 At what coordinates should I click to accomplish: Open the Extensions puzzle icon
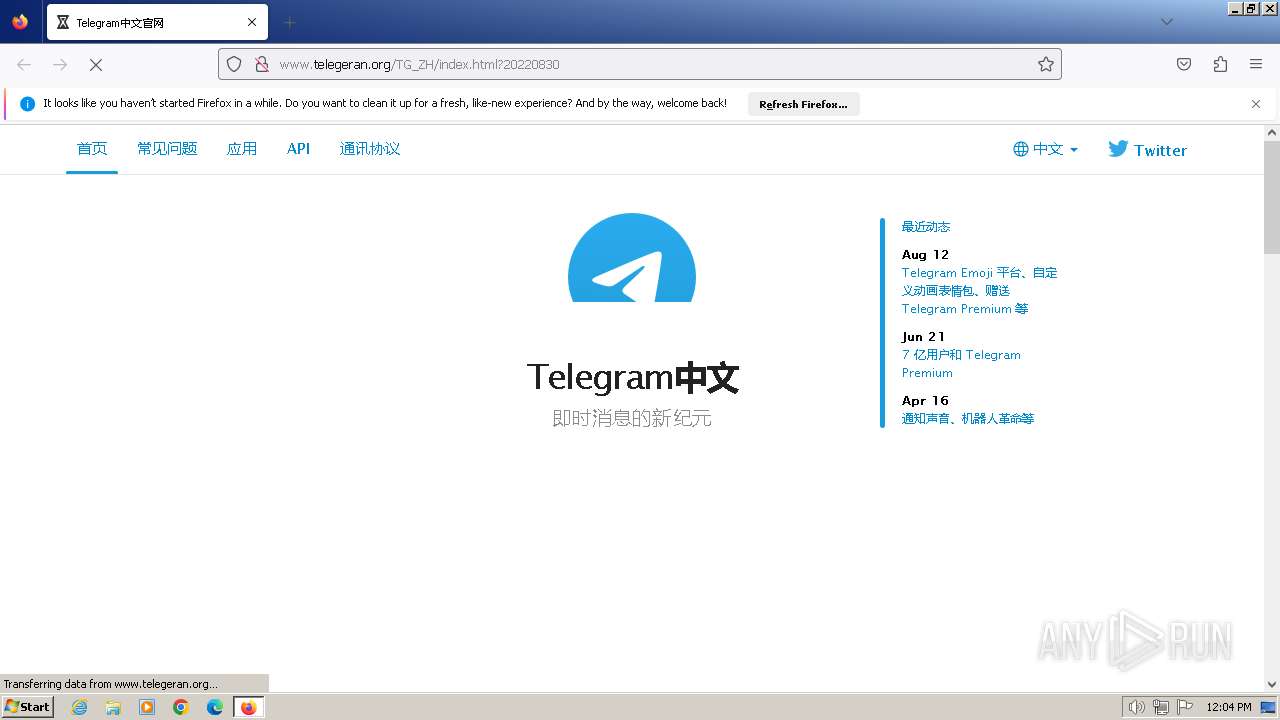pos(1220,64)
